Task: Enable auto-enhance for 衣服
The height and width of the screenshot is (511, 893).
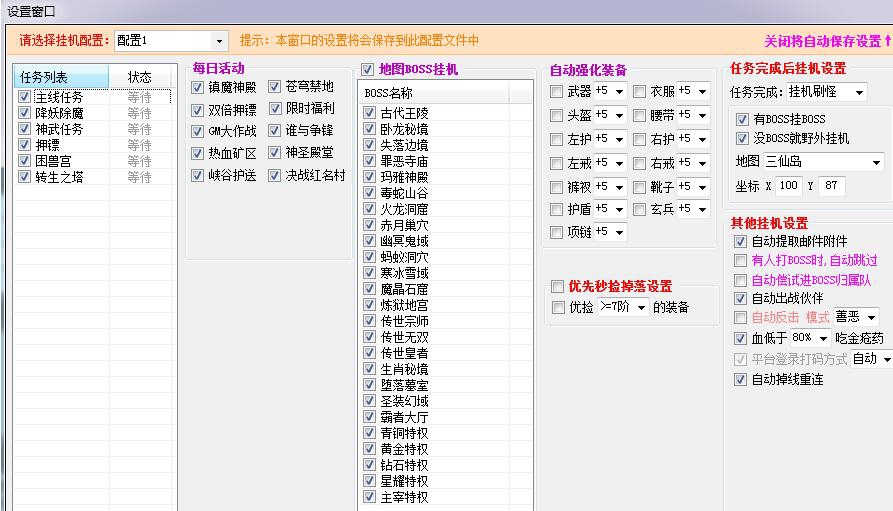Action: 640,91
